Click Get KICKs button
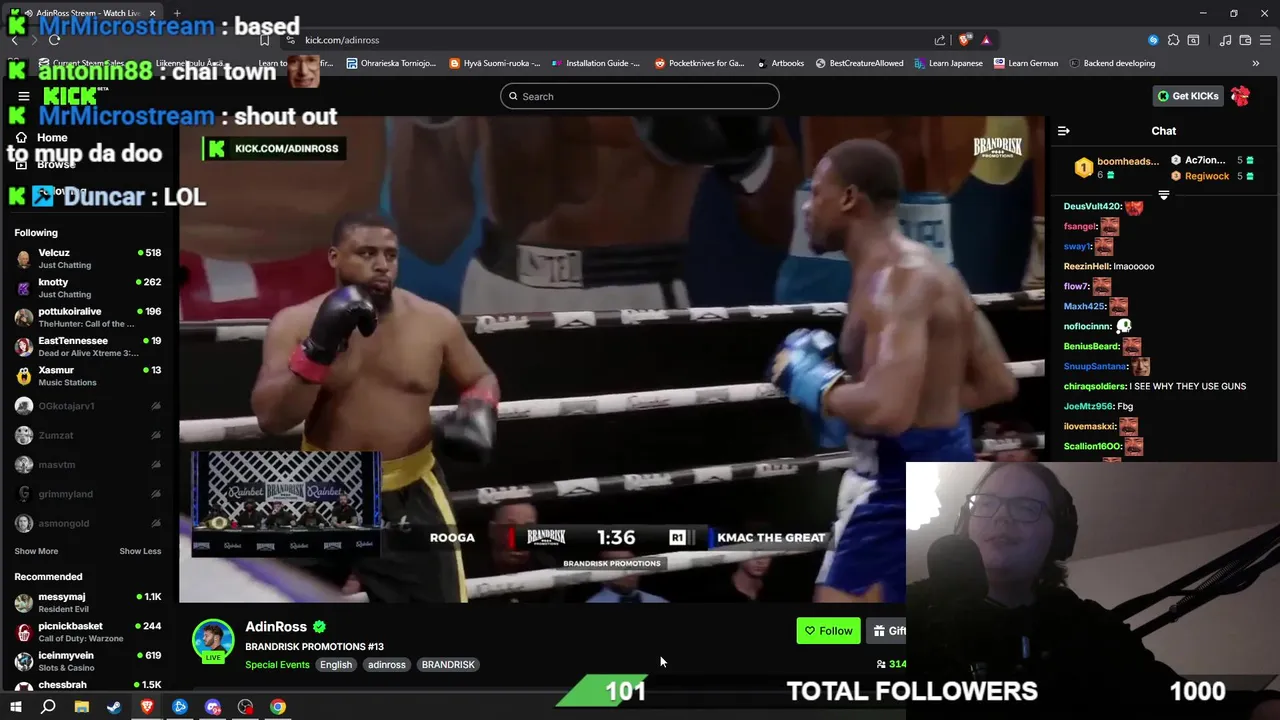This screenshot has height=720, width=1280. 1188,96
